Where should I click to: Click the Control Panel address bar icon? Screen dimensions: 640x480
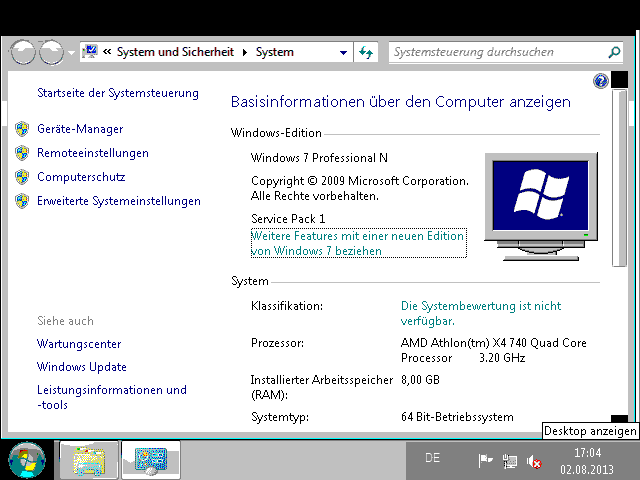click(x=90, y=52)
